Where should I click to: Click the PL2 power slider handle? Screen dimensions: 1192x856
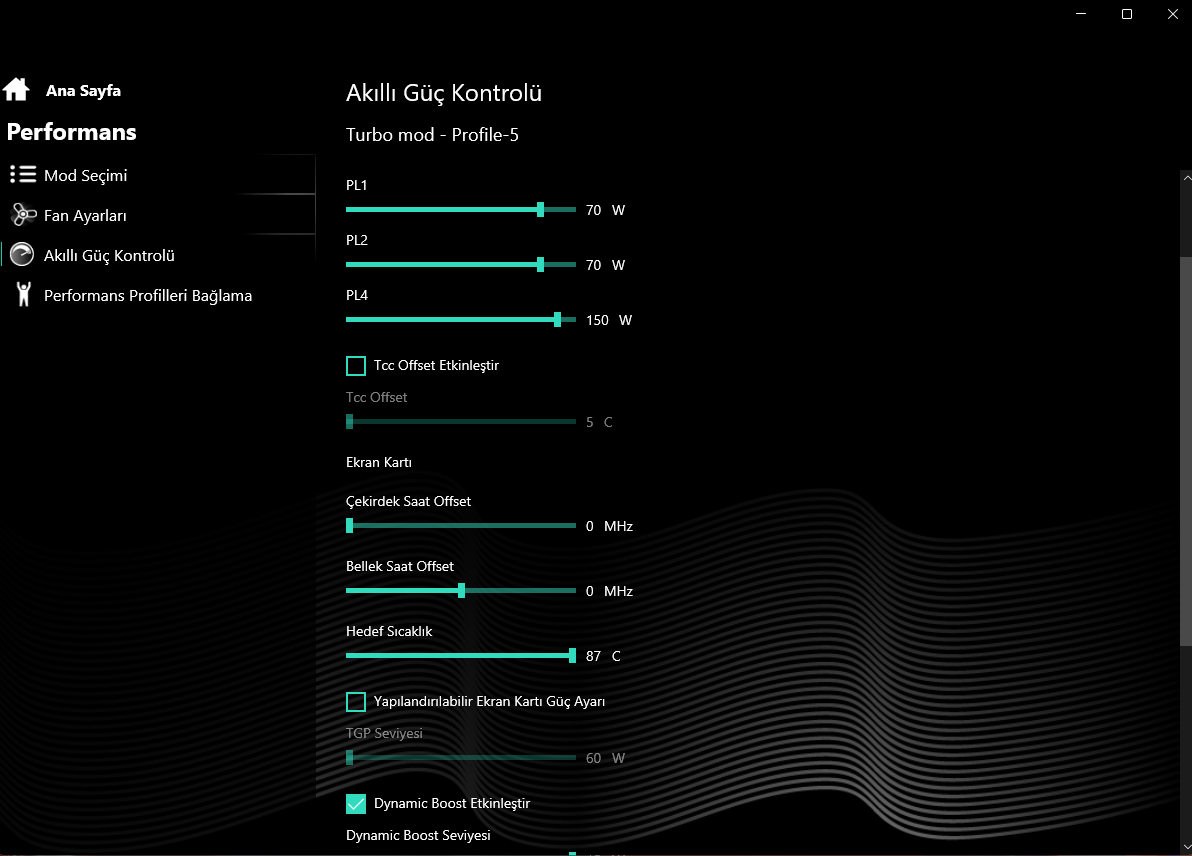pos(540,265)
